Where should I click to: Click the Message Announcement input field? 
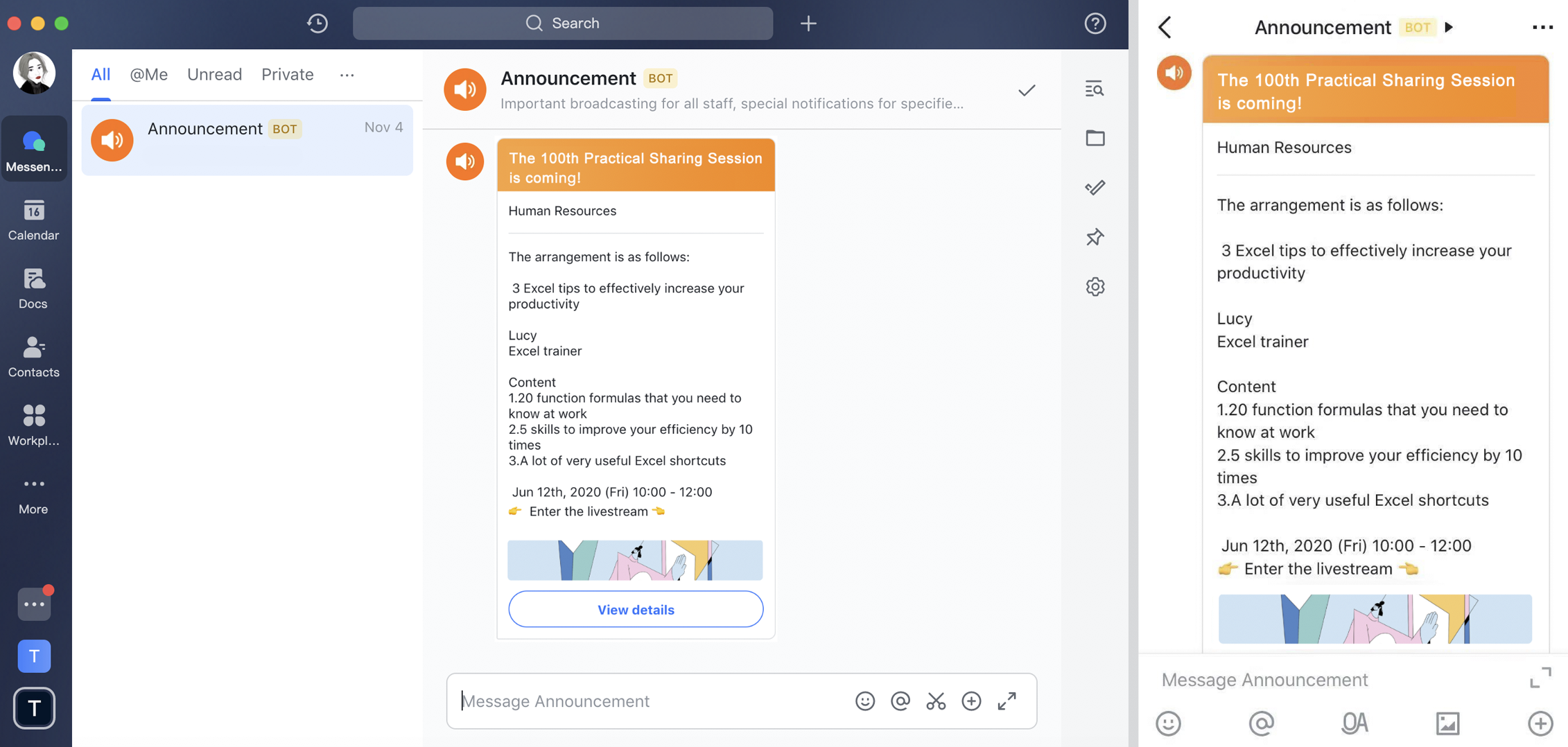652,701
